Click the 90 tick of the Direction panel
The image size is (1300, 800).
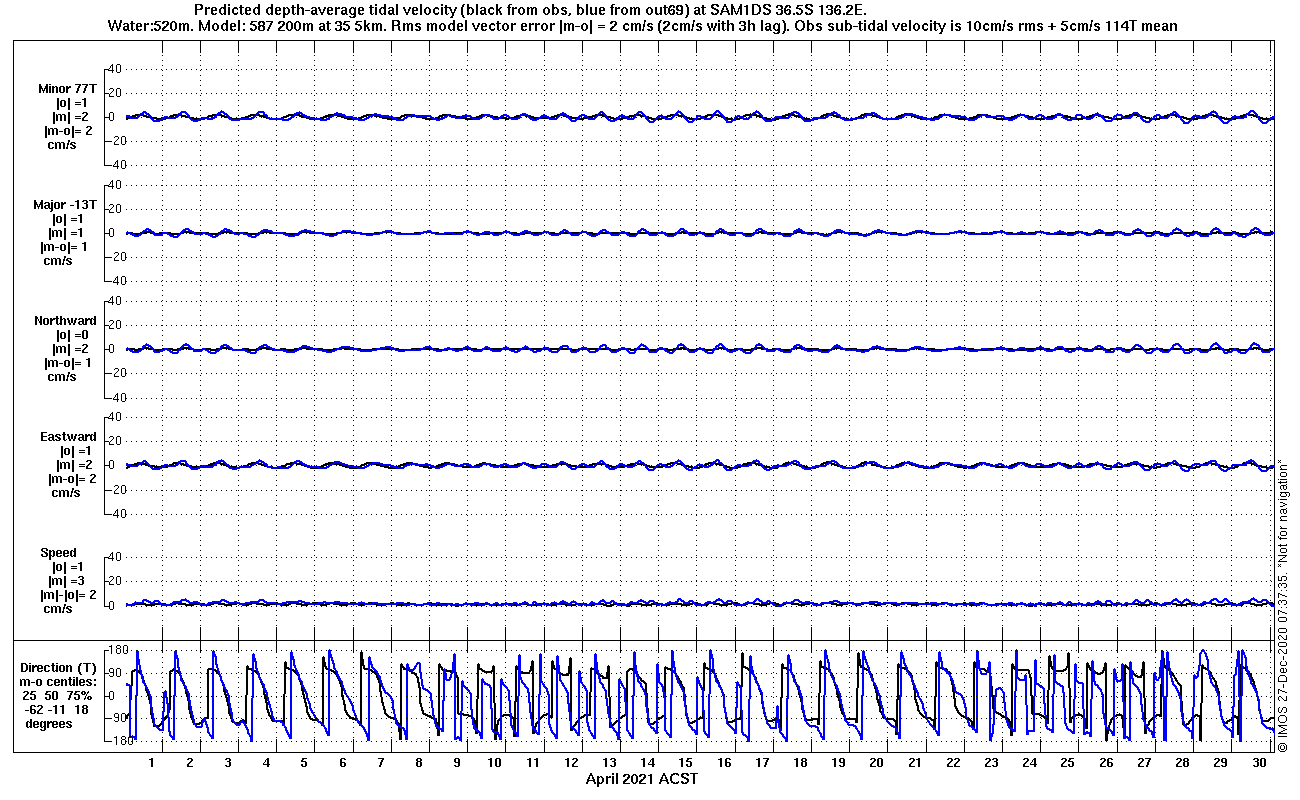[114, 673]
